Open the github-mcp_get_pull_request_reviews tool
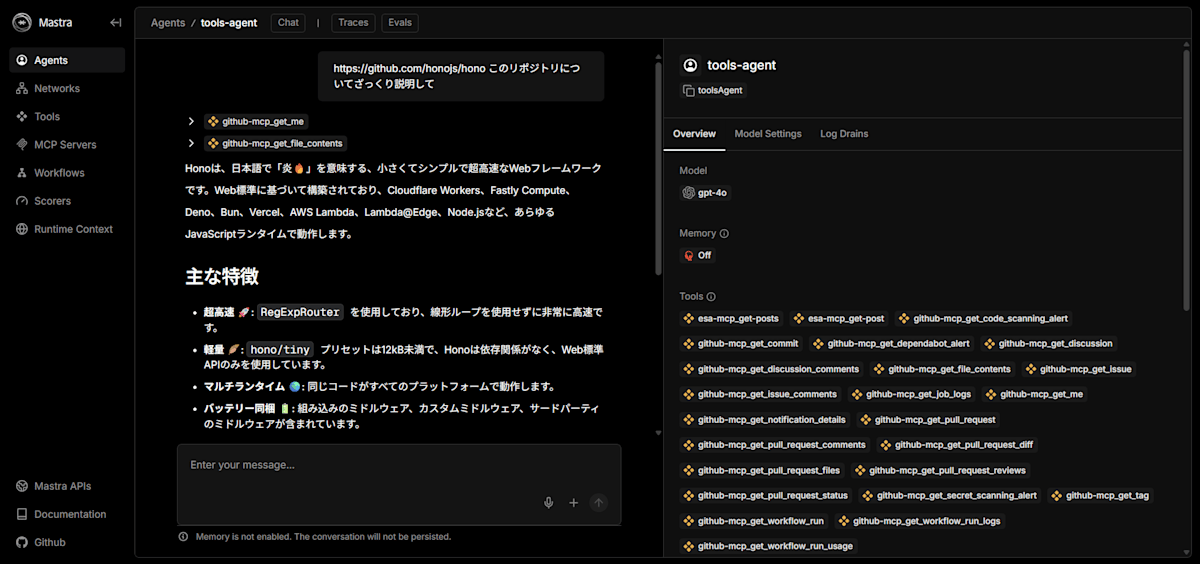 point(941,470)
